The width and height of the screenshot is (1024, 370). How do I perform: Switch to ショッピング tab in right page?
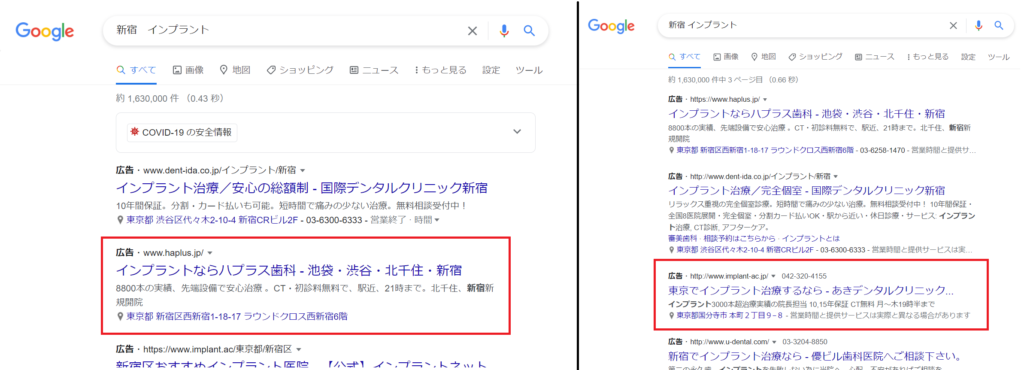816,57
